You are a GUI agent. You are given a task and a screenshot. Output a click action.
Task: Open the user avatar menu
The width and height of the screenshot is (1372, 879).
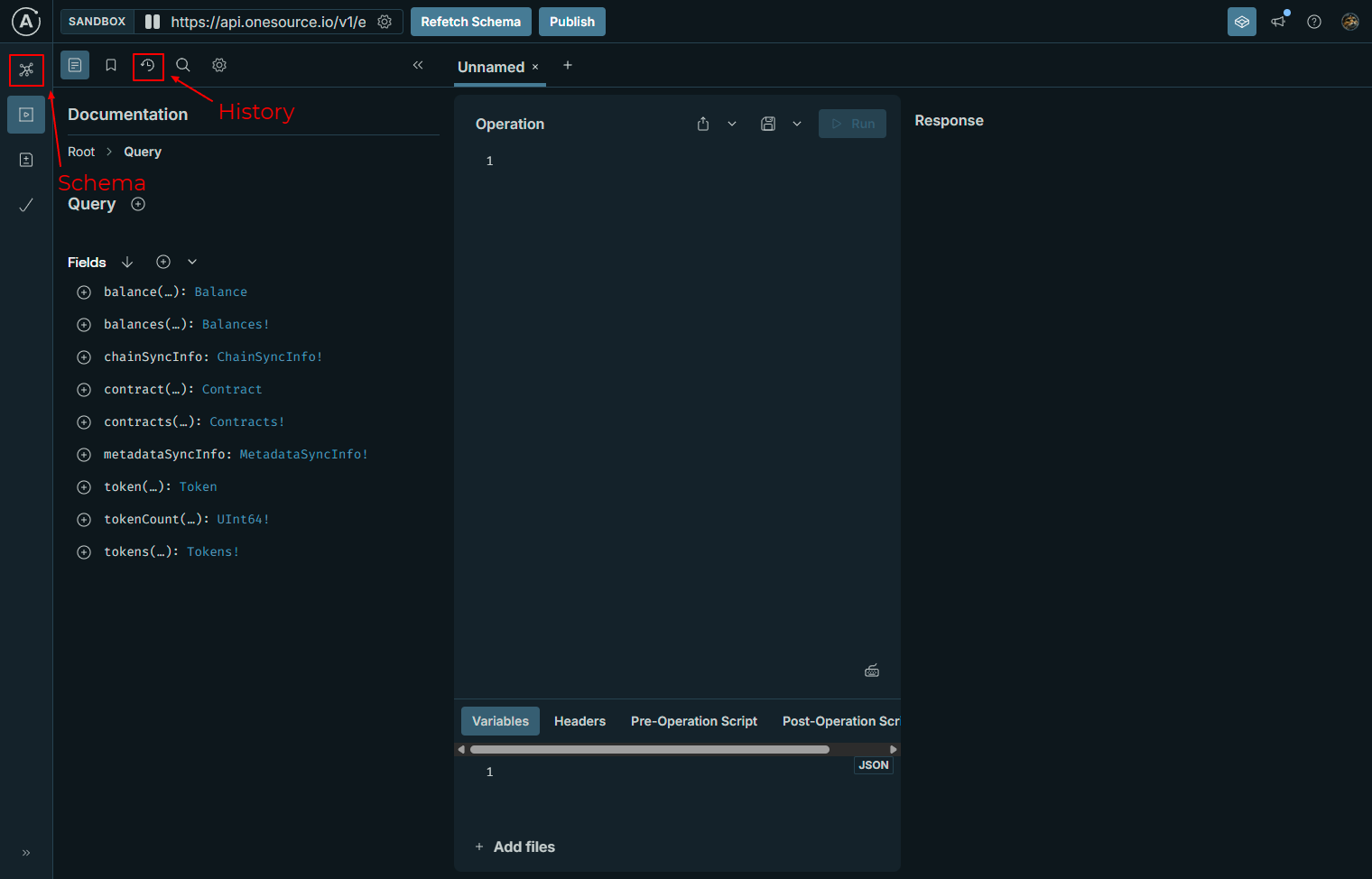pos(1350,22)
